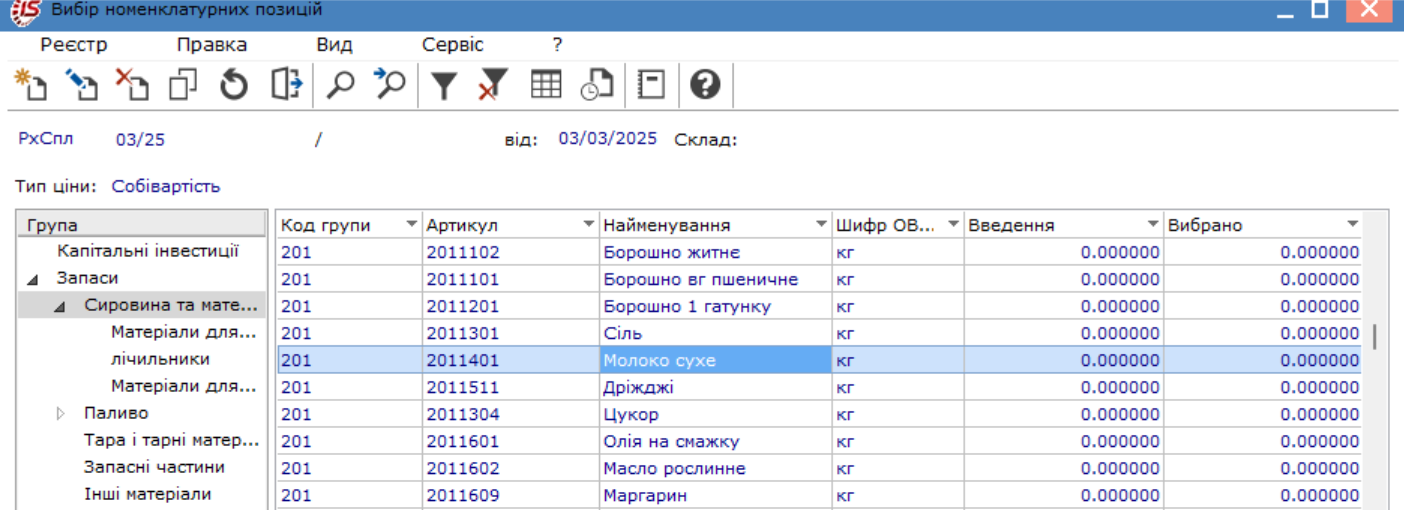Open the Код групи column filter dropdown

pos(411,225)
